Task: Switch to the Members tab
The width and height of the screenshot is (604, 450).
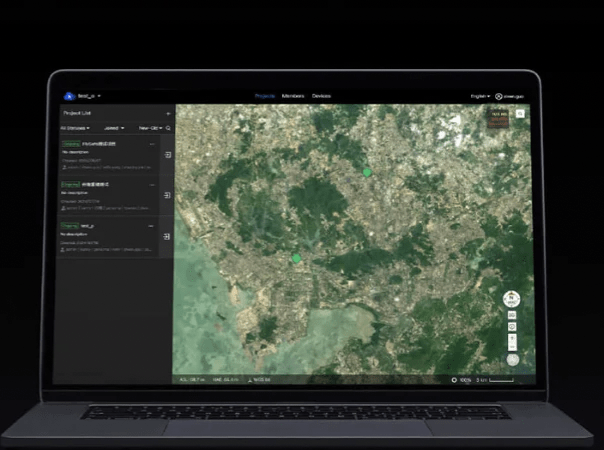Action: 293,96
